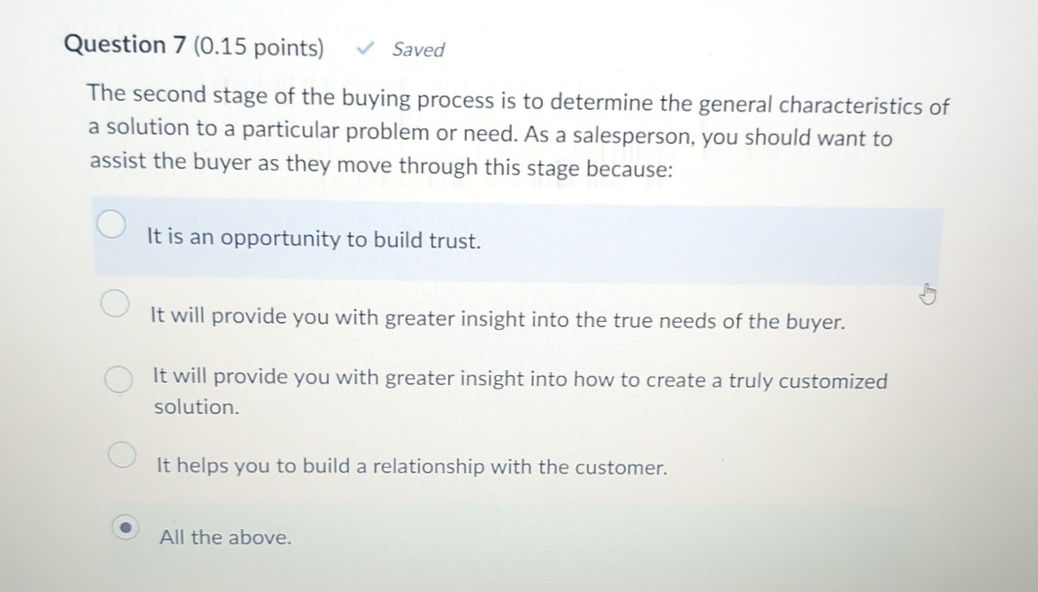The height and width of the screenshot is (592, 1038).
Task: Deselect the currently chosen 'All the above' answer
Action: click(126, 528)
